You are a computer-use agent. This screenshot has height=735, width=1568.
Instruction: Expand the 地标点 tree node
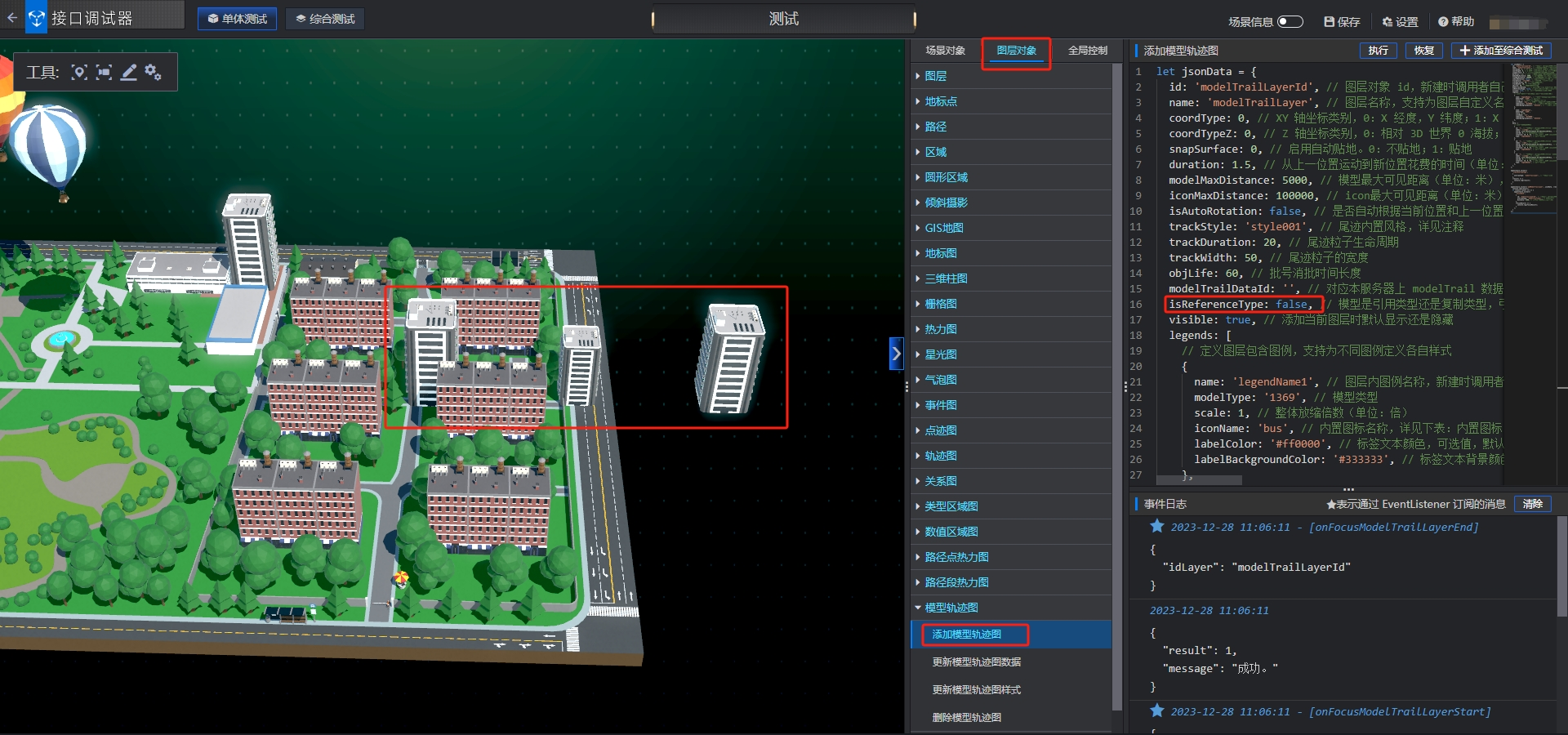pos(1011,101)
